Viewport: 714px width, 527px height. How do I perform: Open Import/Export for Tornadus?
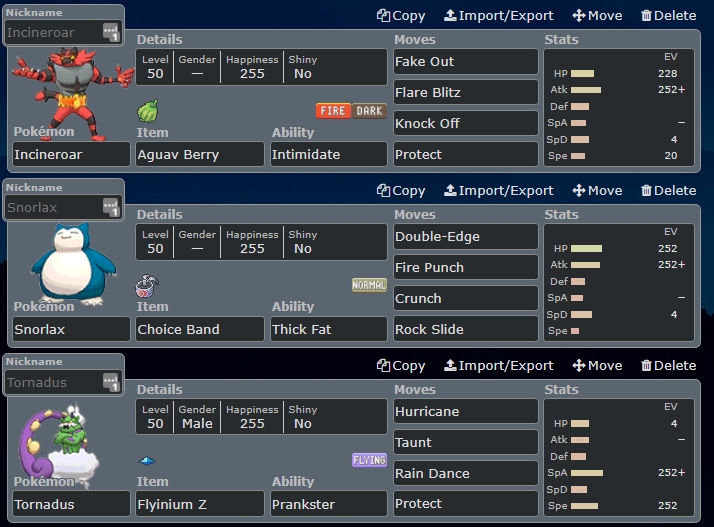[x=498, y=365]
